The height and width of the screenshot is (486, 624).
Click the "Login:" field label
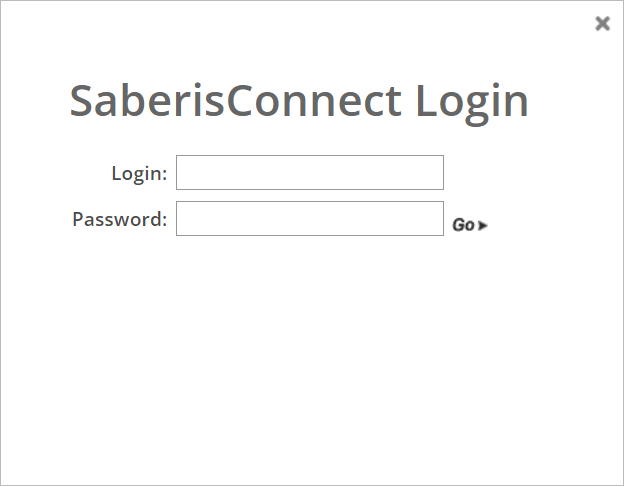click(x=139, y=173)
